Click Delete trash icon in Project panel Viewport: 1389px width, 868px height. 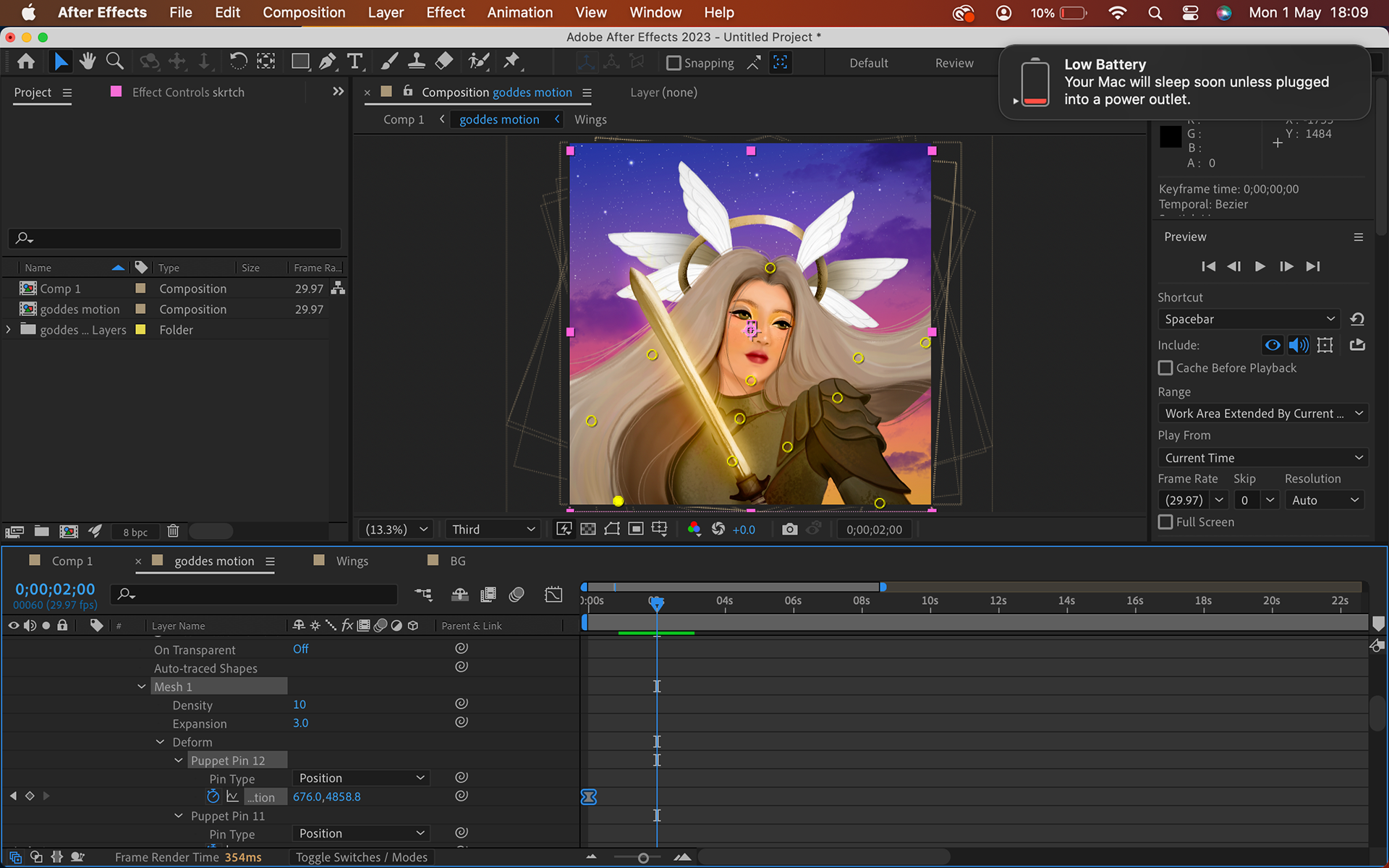[x=173, y=532]
